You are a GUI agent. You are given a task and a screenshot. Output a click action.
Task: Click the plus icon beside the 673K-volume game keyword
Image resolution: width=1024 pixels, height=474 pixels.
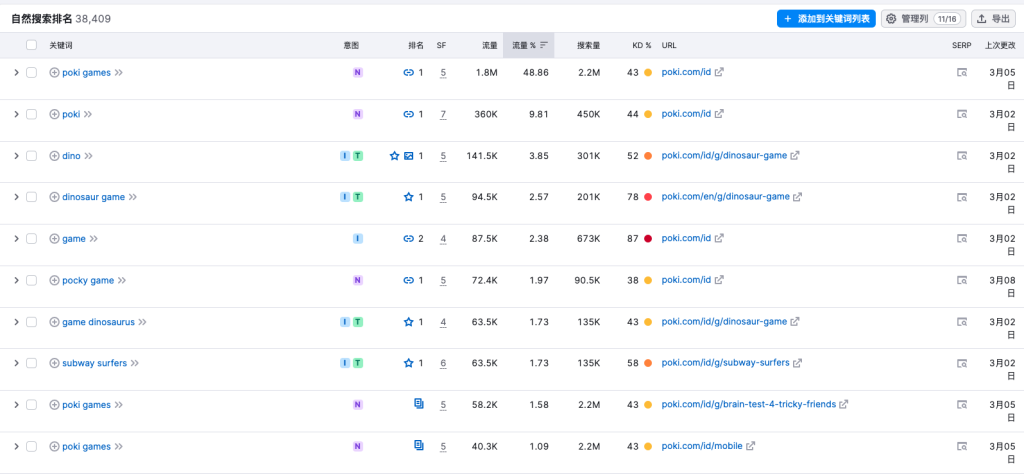[x=54, y=239]
